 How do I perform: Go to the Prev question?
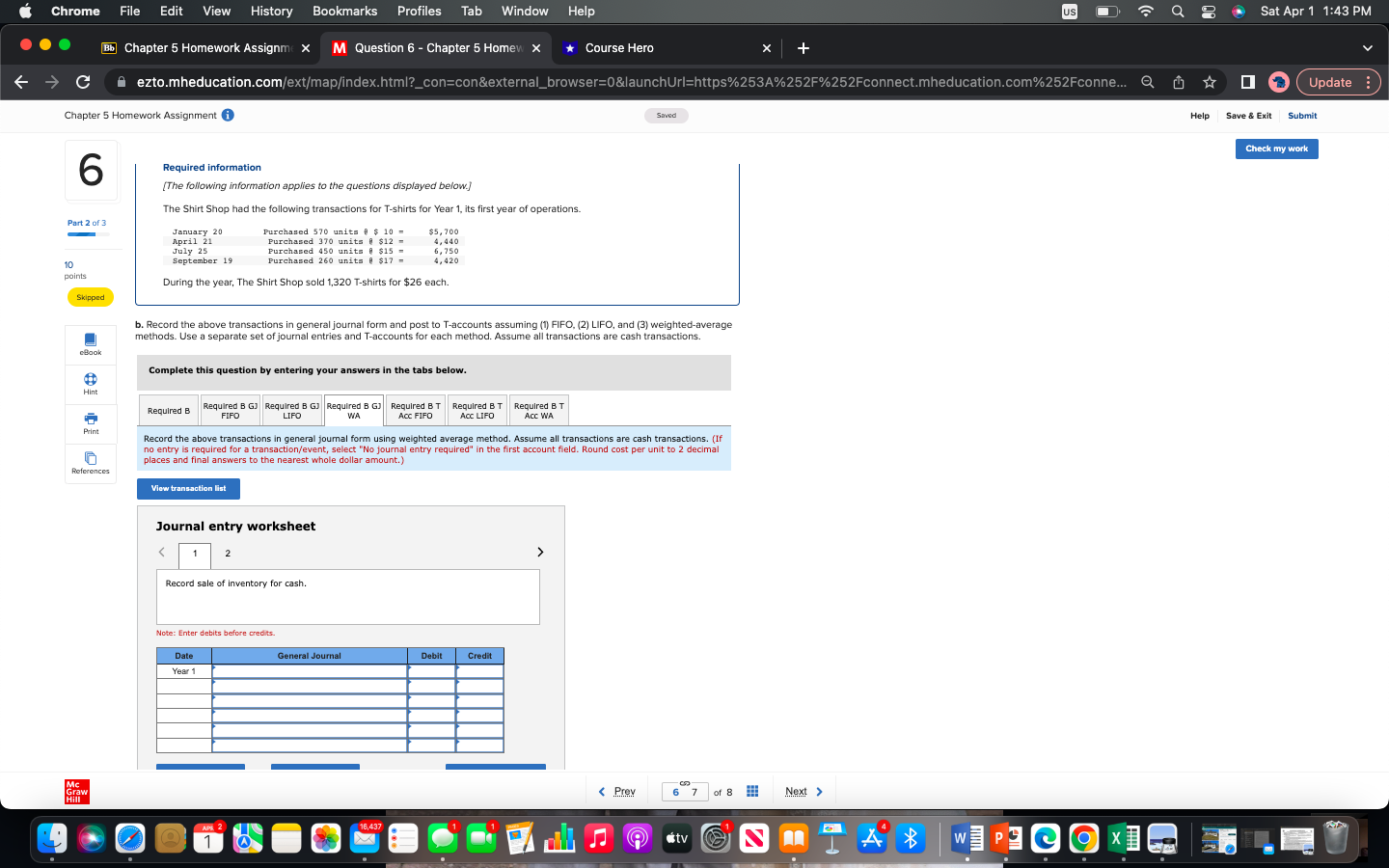[616, 792]
